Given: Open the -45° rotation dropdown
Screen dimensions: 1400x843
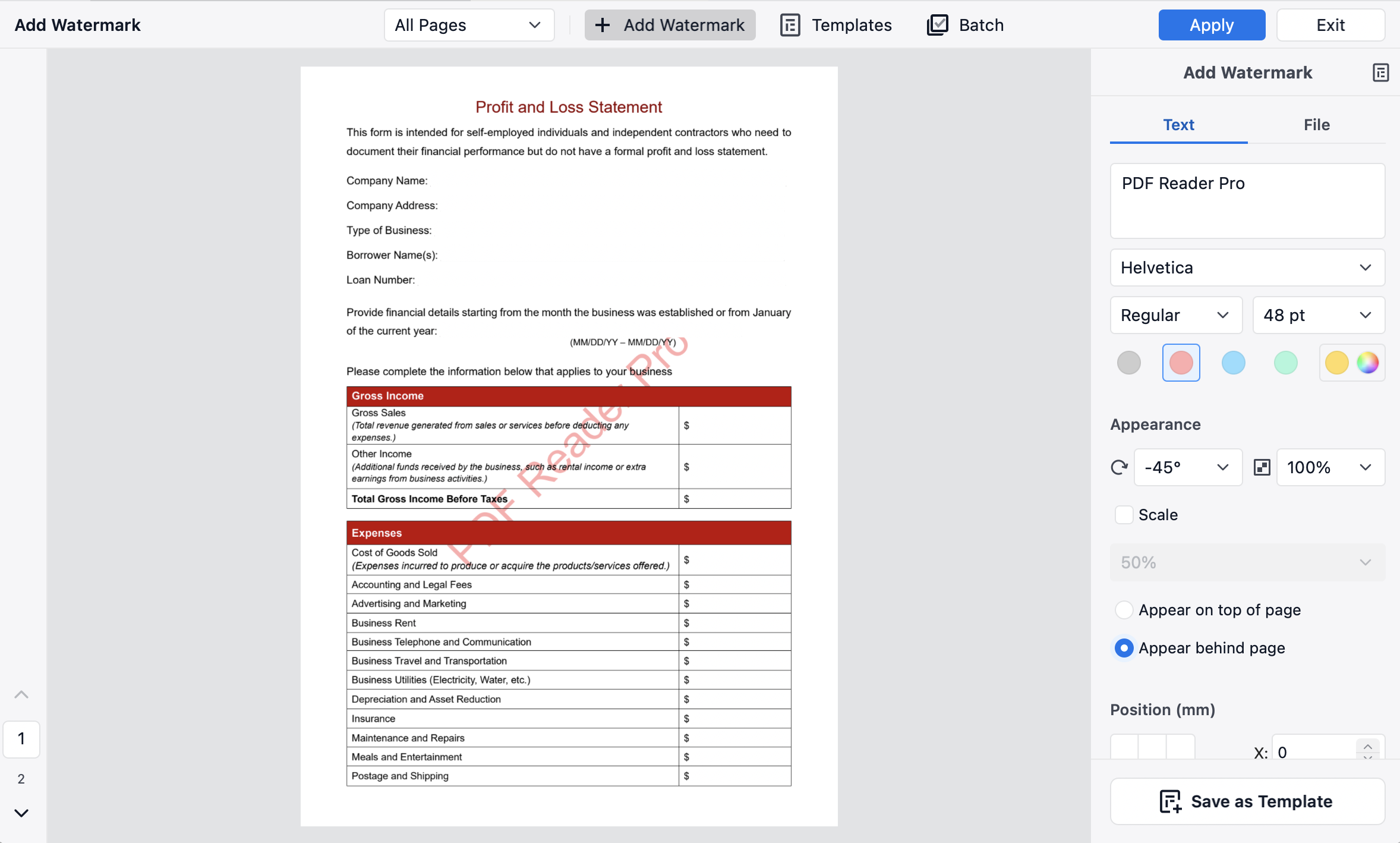Looking at the screenshot, I should [x=1188, y=467].
